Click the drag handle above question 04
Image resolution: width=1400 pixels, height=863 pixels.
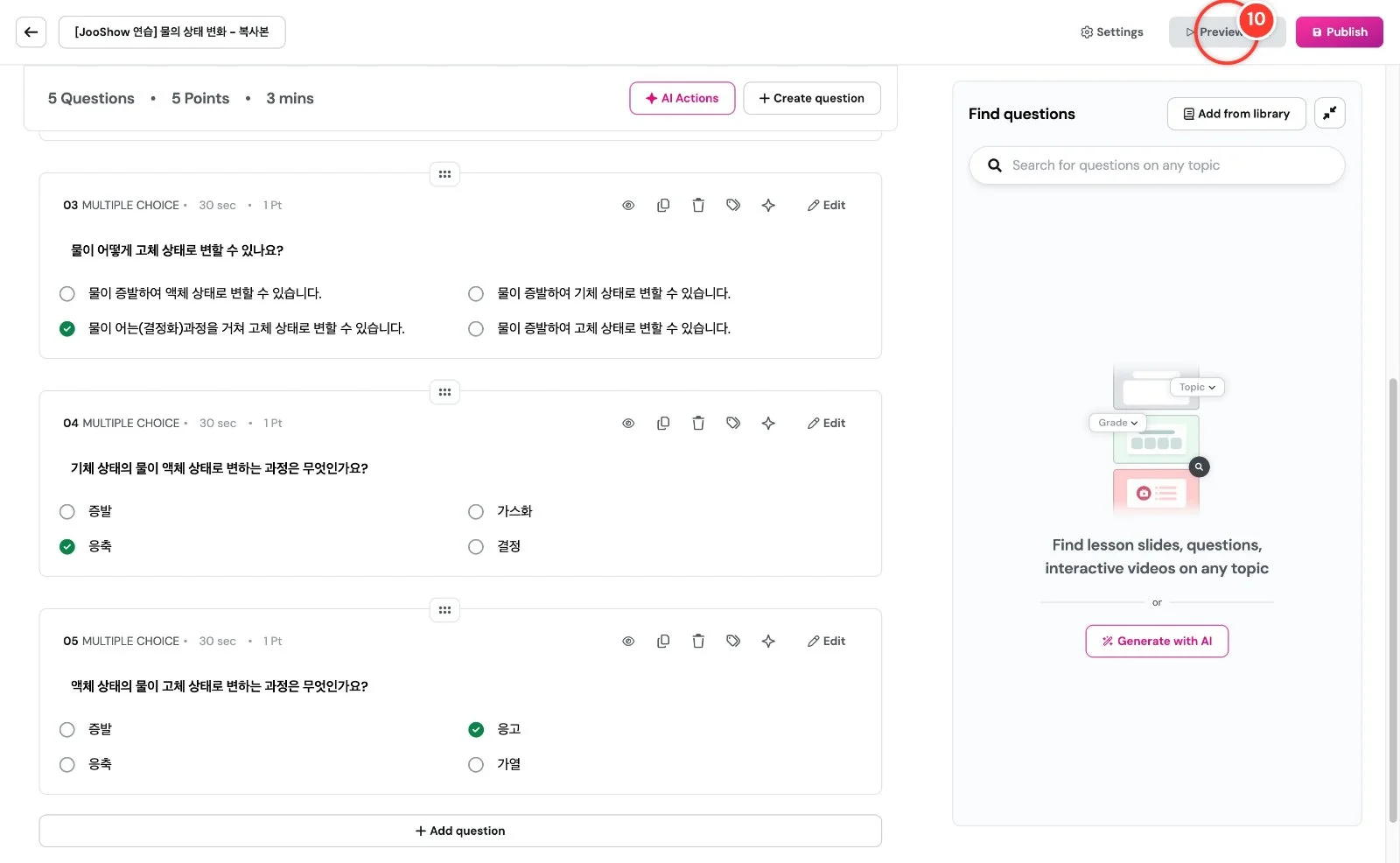pyautogui.click(x=444, y=392)
